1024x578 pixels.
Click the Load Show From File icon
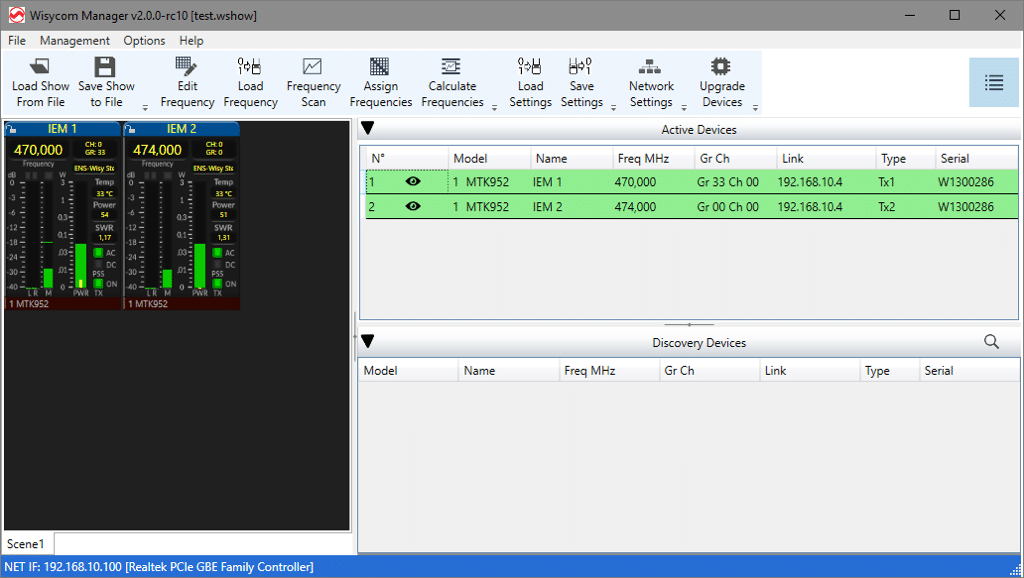[x=40, y=67]
